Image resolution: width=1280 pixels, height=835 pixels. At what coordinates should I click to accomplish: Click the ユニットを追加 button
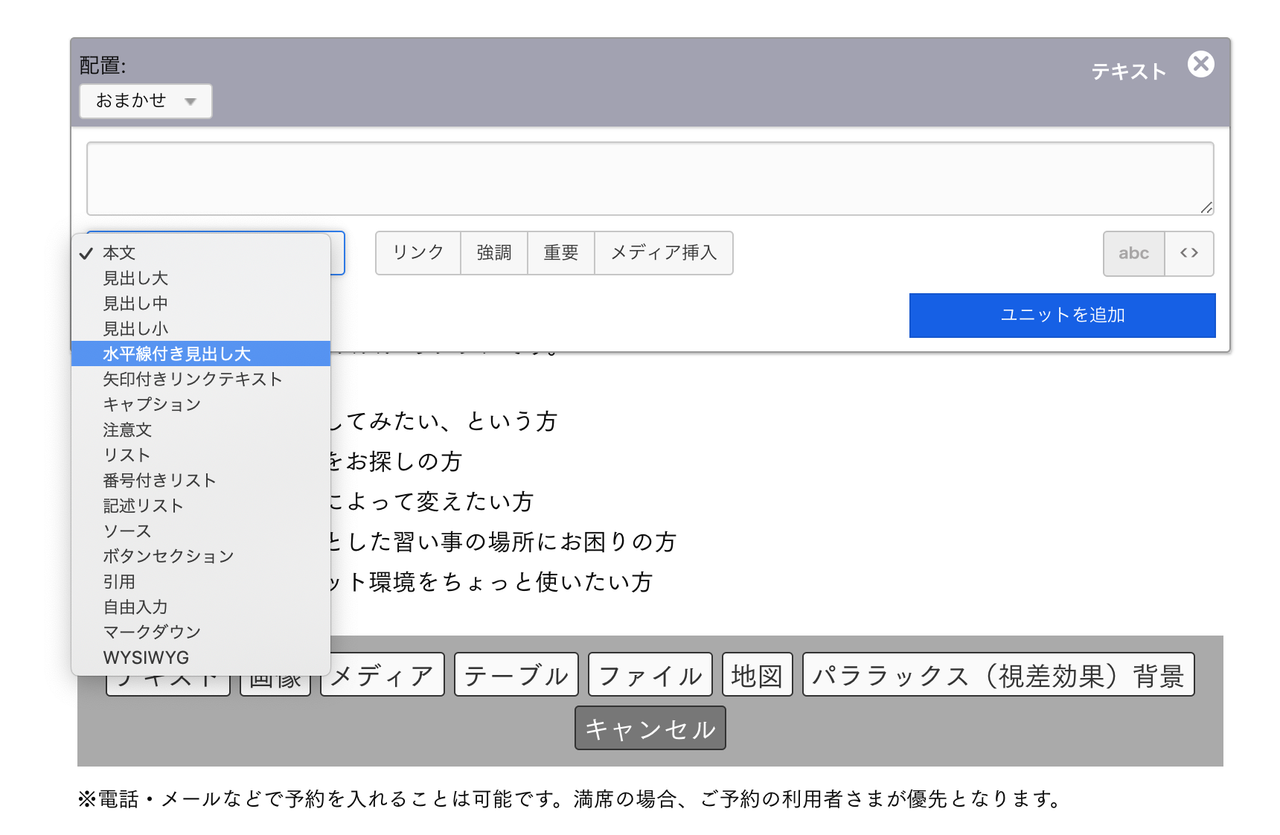coord(1062,315)
